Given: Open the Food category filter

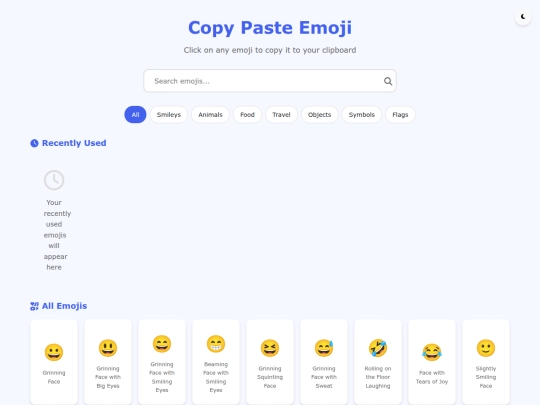Looking at the screenshot, I should (247, 115).
